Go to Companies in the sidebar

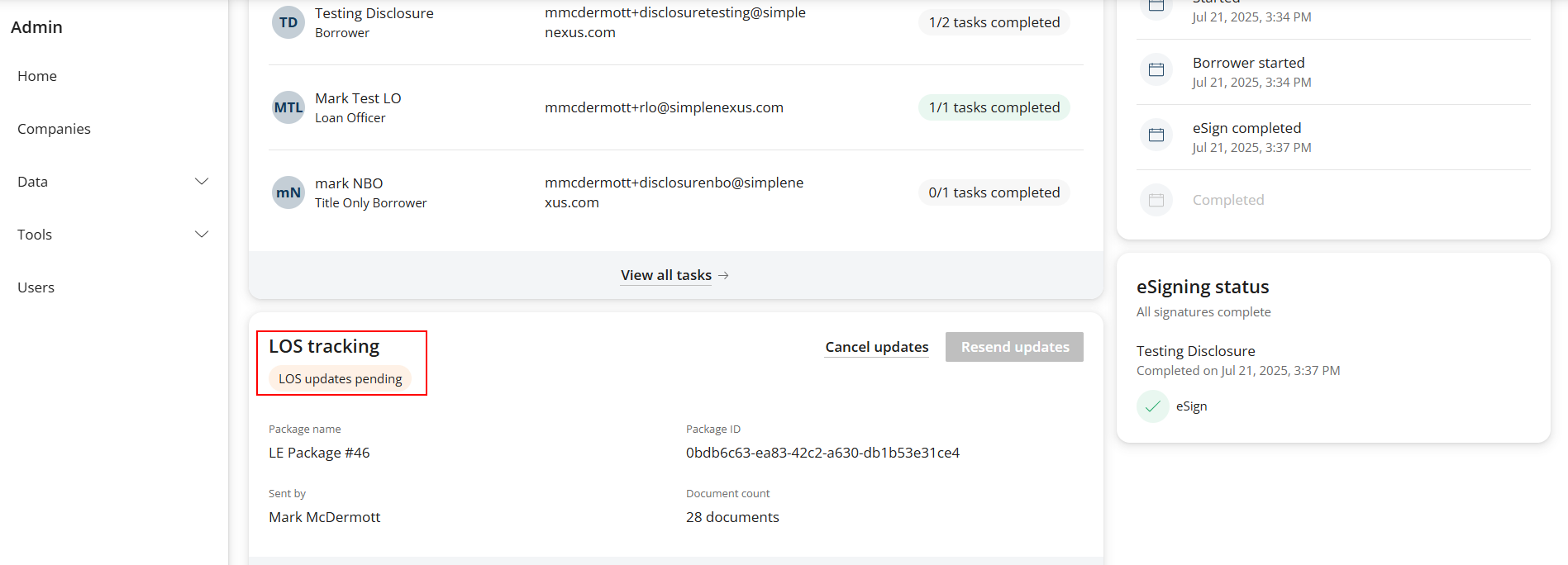point(54,129)
